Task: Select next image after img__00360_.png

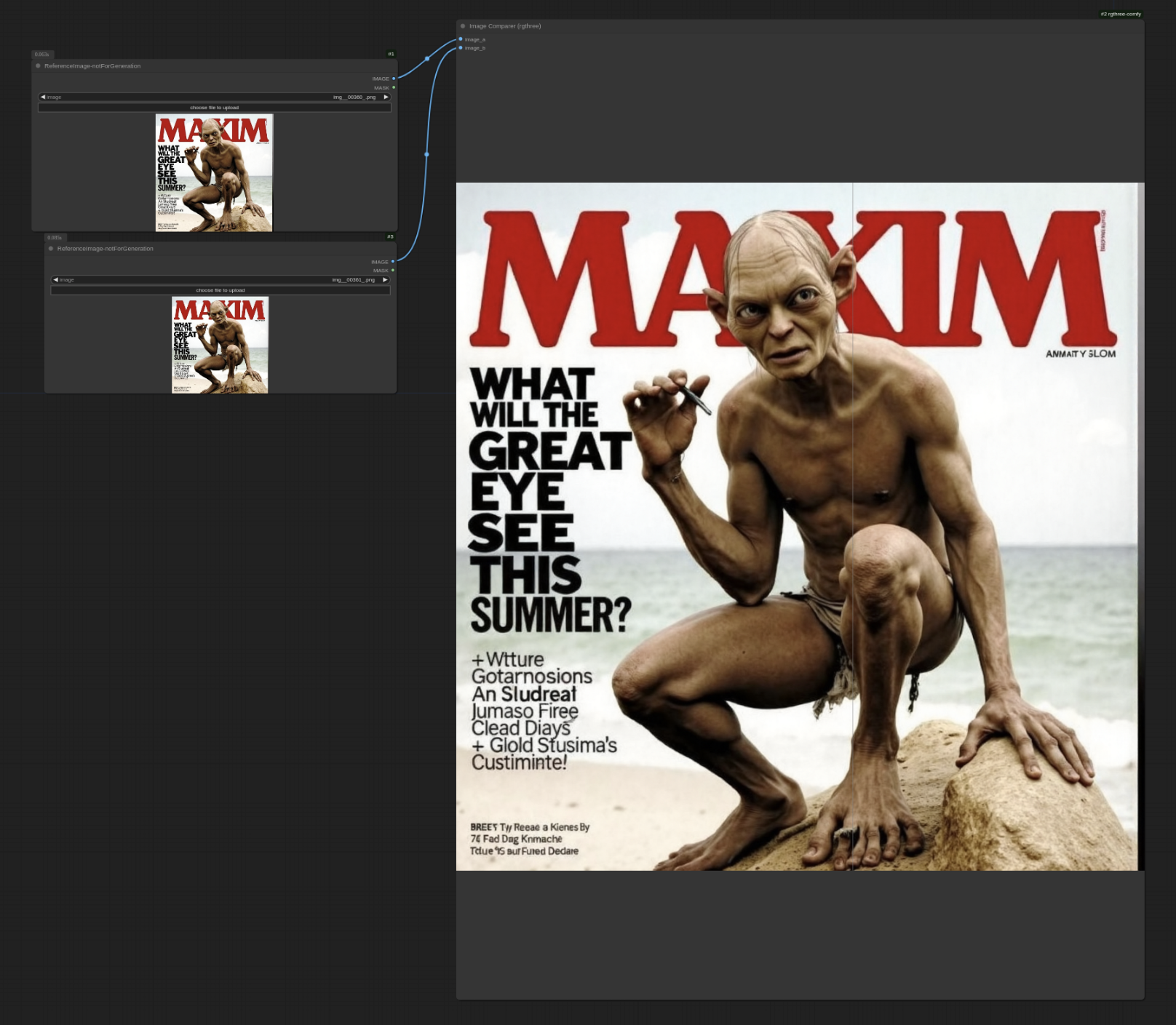Action: 386,97
